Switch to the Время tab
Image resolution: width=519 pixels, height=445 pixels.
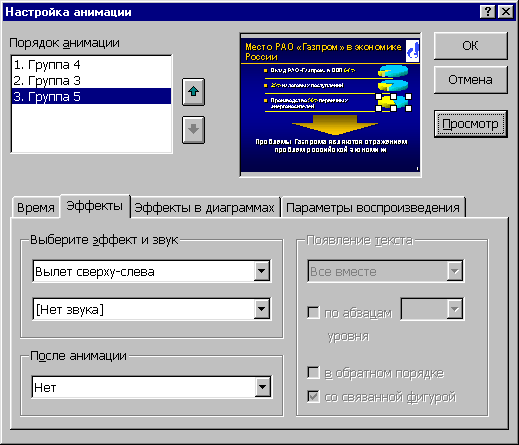[36, 208]
